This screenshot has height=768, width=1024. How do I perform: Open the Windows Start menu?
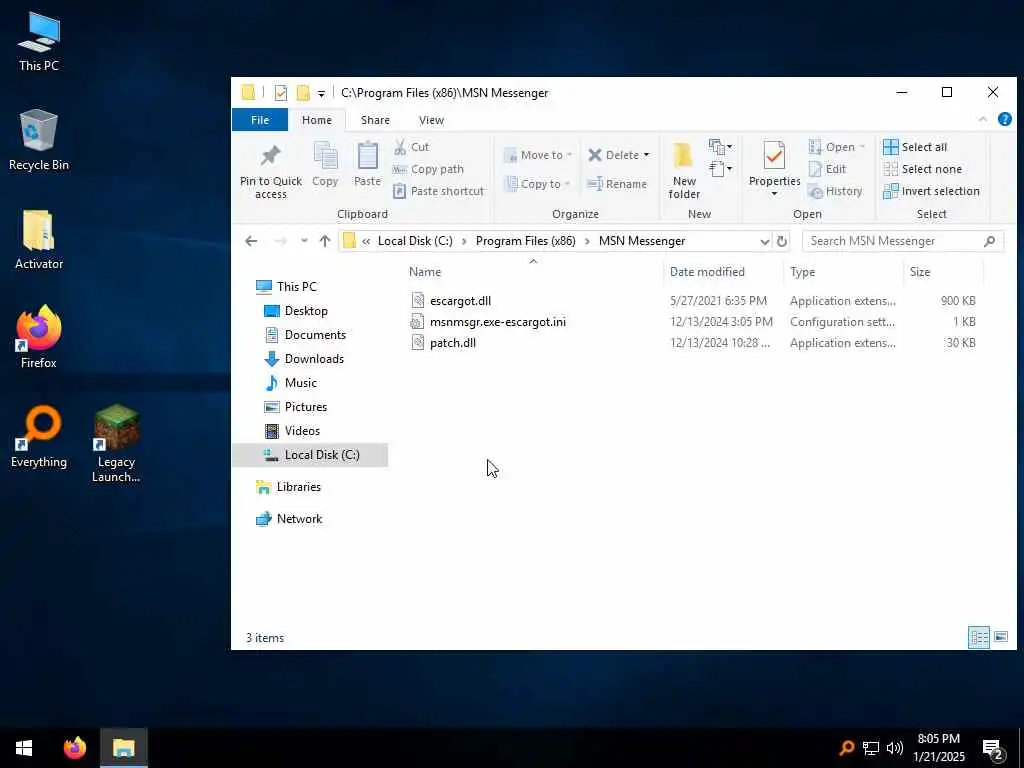click(24, 748)
